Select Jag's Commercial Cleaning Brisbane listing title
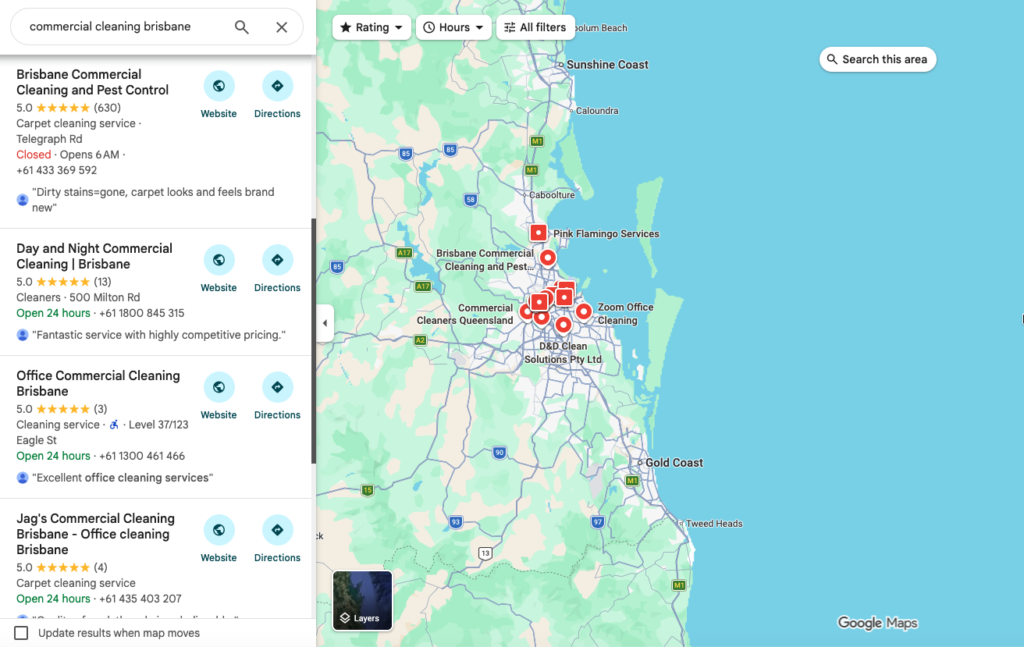1024x647 pixels. 95,534
